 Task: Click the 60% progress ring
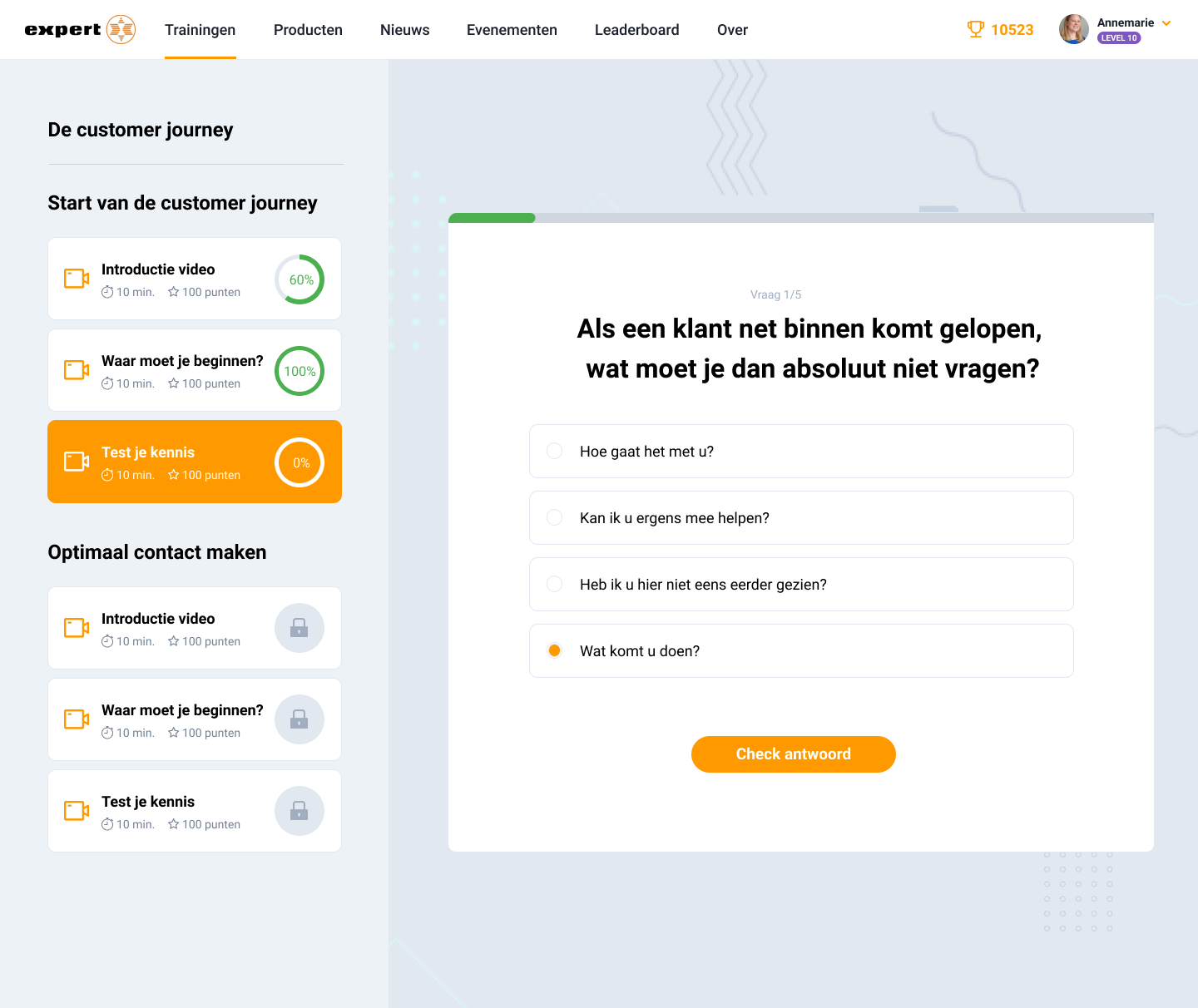tap(299, 279)
